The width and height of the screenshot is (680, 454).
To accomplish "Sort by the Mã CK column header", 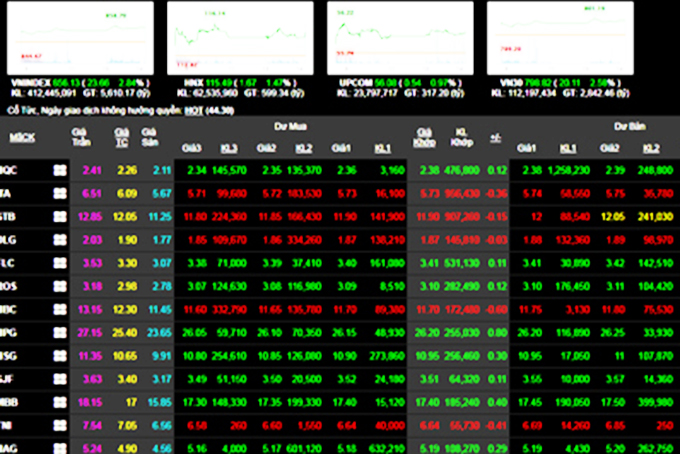I will 21,135.
